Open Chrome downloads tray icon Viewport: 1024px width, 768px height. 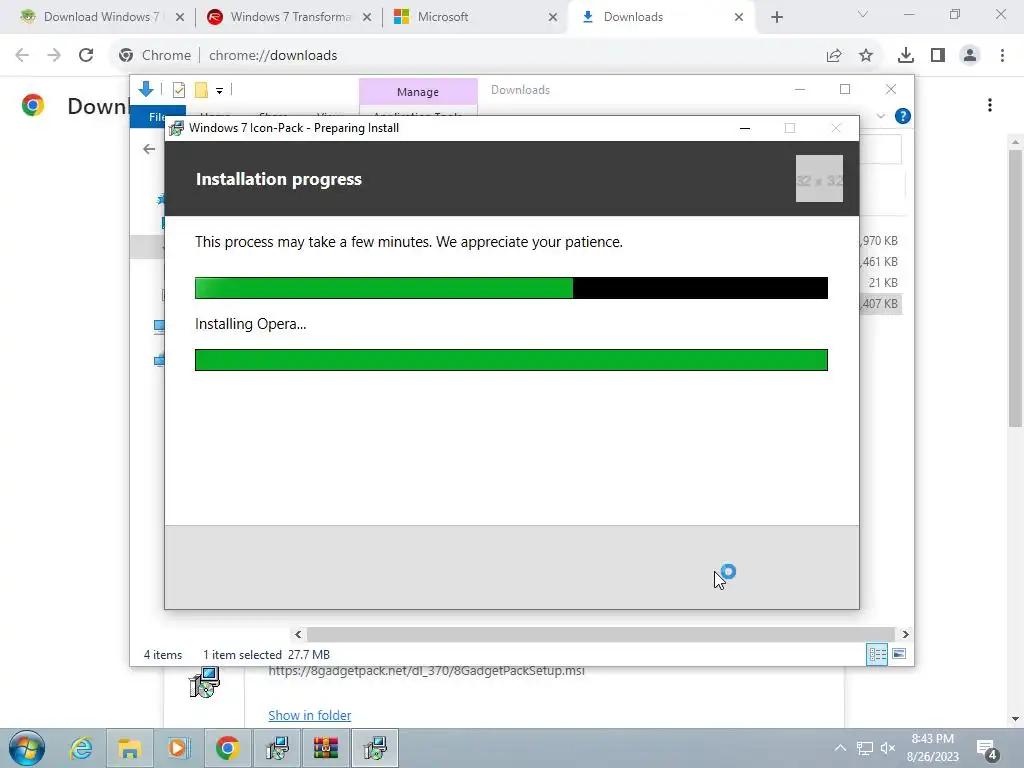pos(906,56)
